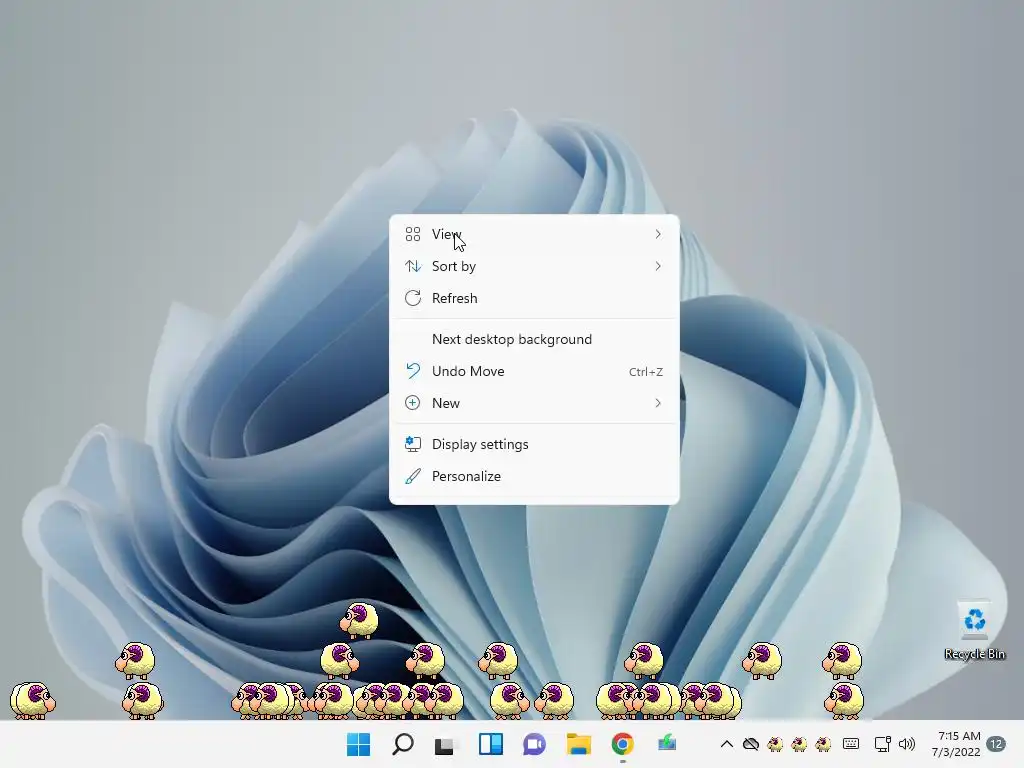Open Task View from taskbar
The image size is (1024, 768).
445,744
